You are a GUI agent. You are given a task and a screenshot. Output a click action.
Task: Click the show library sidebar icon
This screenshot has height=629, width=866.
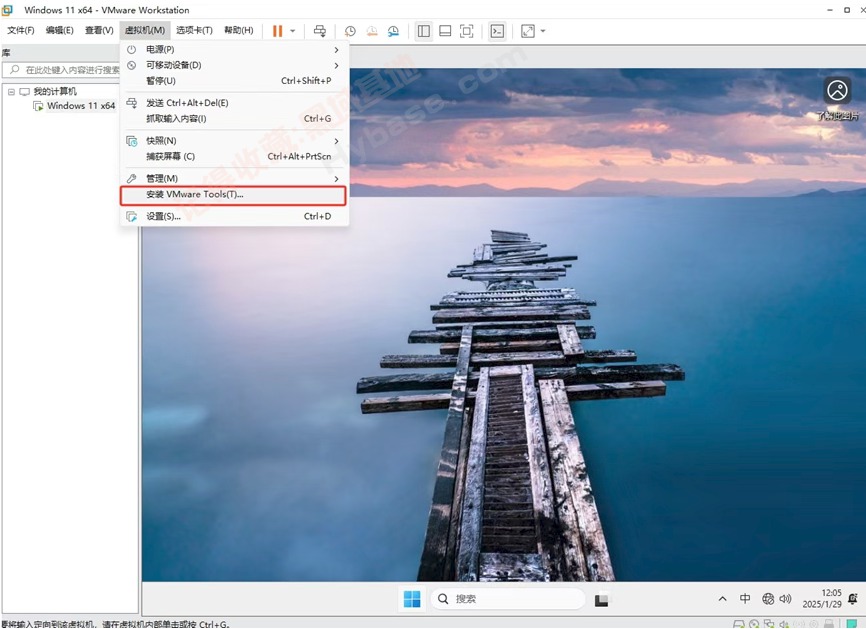pos(424,31)
